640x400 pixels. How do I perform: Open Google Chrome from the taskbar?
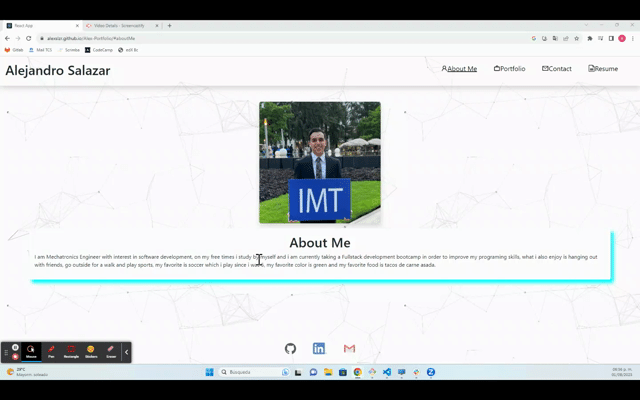point(358,372)
